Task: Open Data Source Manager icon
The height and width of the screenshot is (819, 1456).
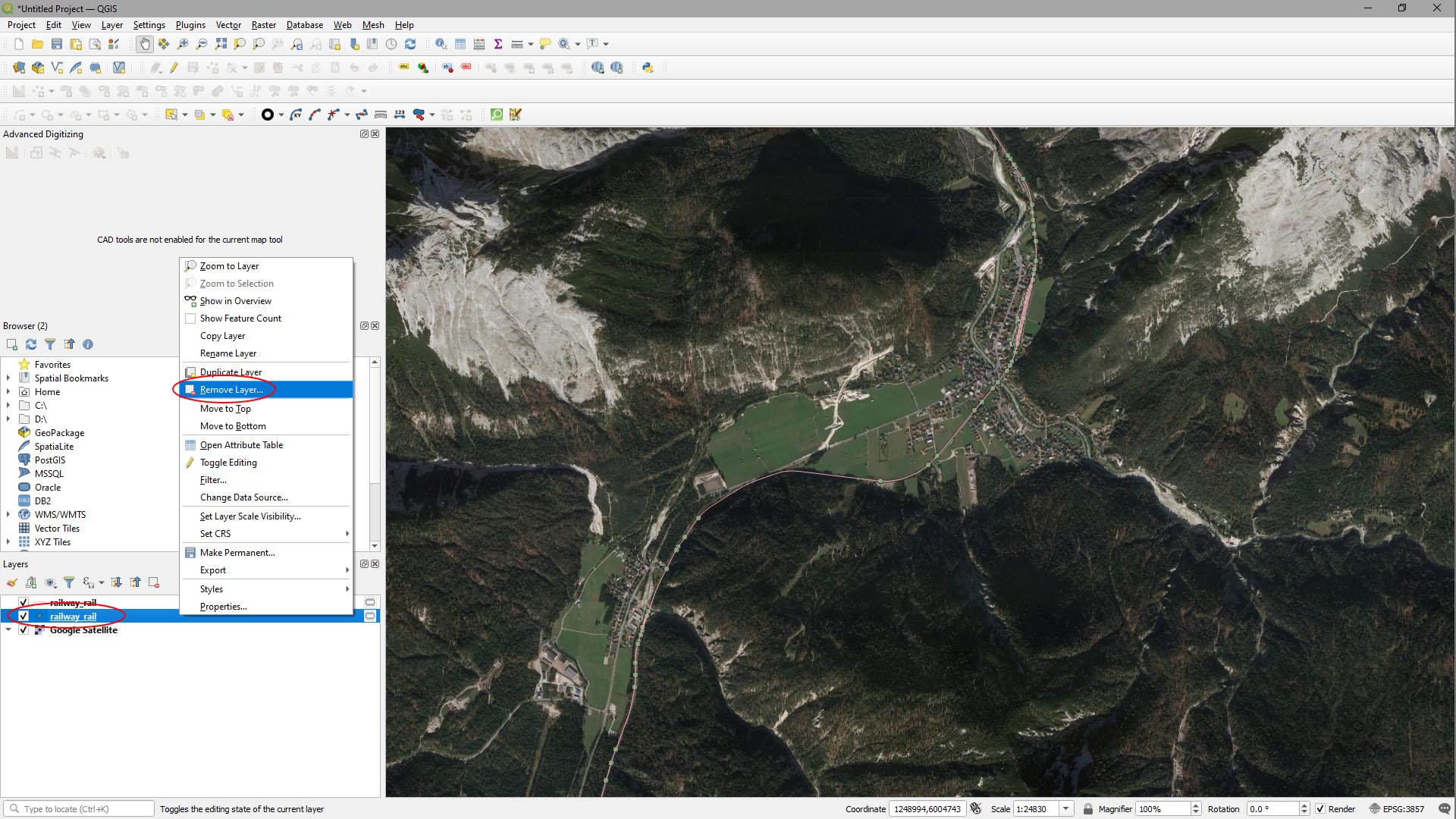Action: [x=19, y=67]
